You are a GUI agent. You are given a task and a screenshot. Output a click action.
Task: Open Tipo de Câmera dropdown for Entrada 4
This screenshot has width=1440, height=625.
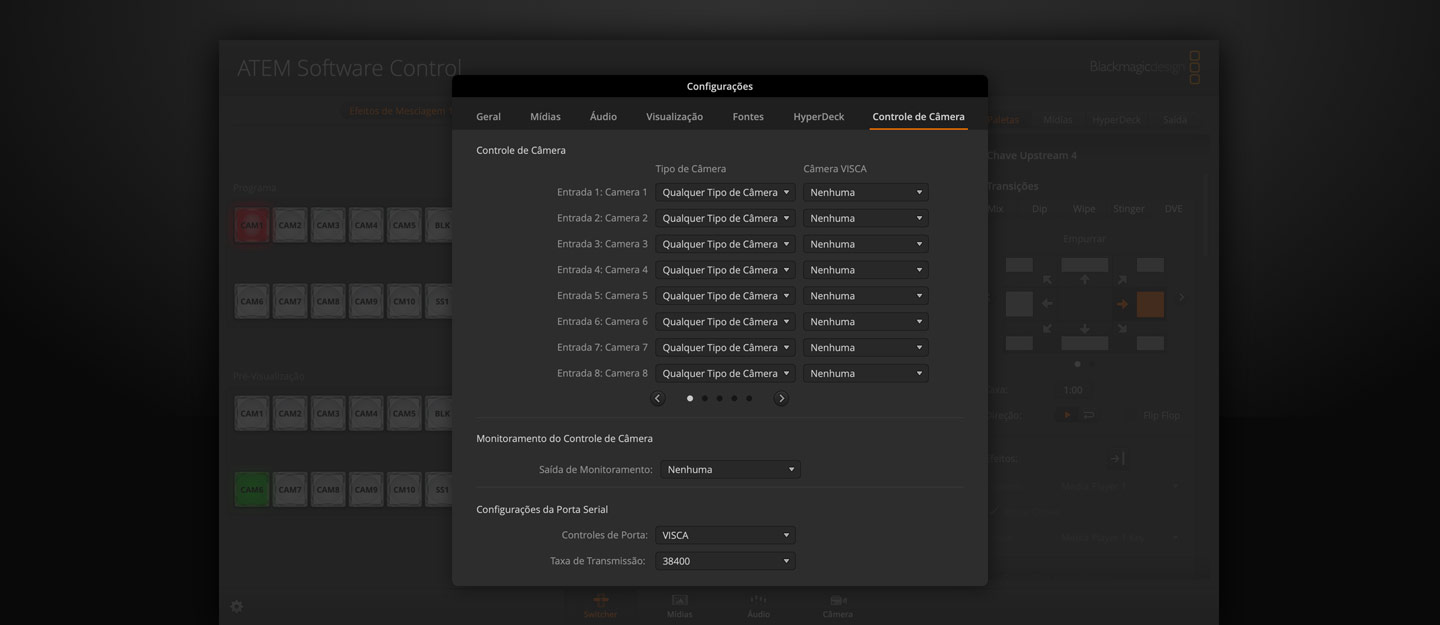point(725,270)
